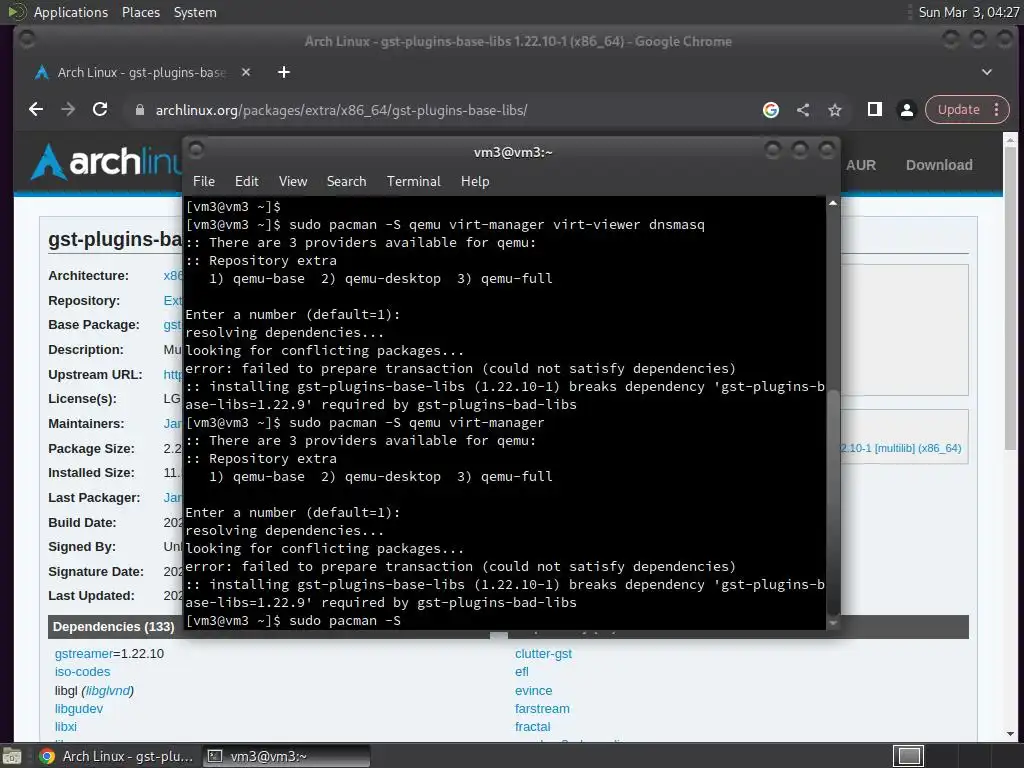The height and width of the screenshot is (768, 1024).
Task: Open the libxi dependency link
Action: [x=66, y=727]
